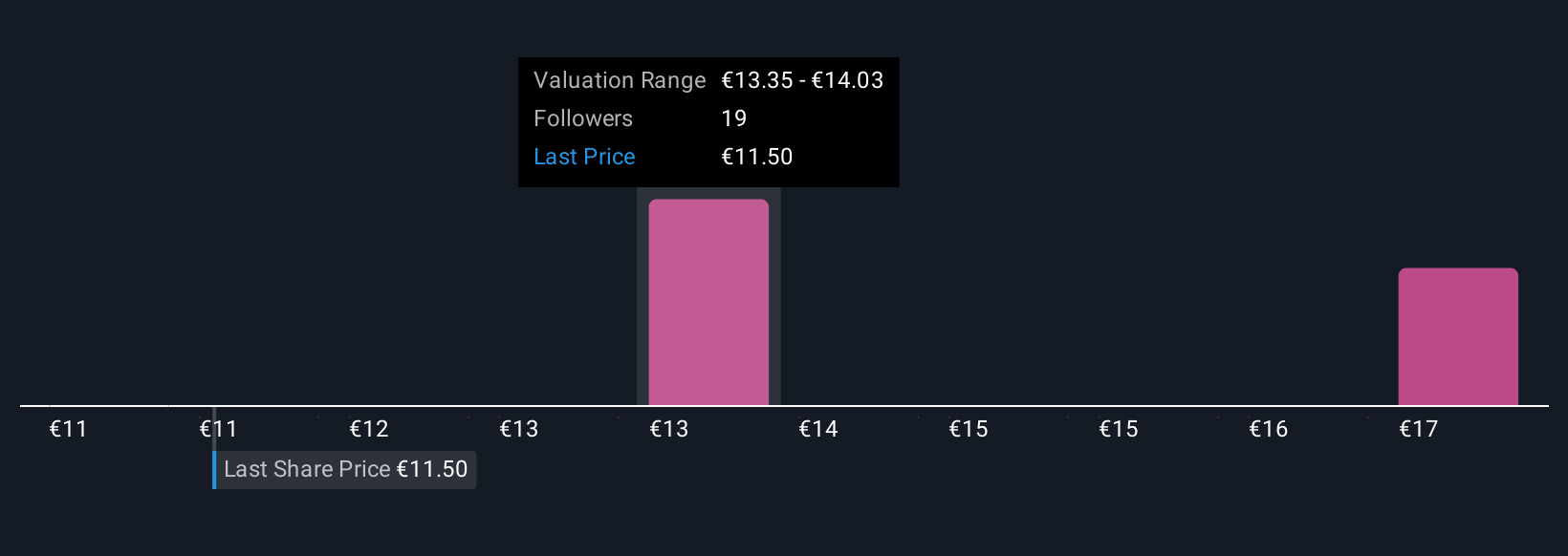Click the €13.35 - €14.03 range value

[x=802, y=80]
